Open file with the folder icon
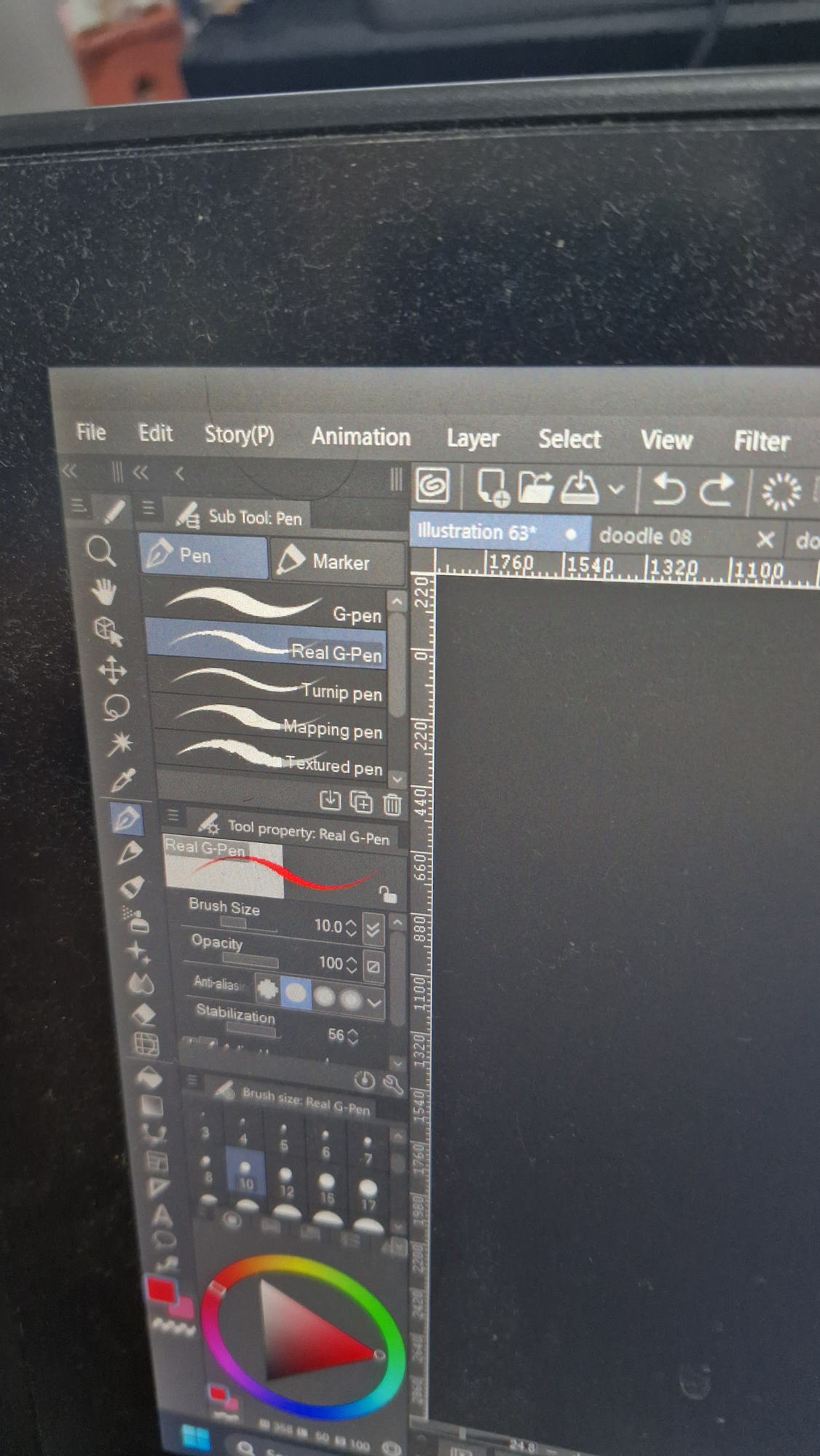 535,488
